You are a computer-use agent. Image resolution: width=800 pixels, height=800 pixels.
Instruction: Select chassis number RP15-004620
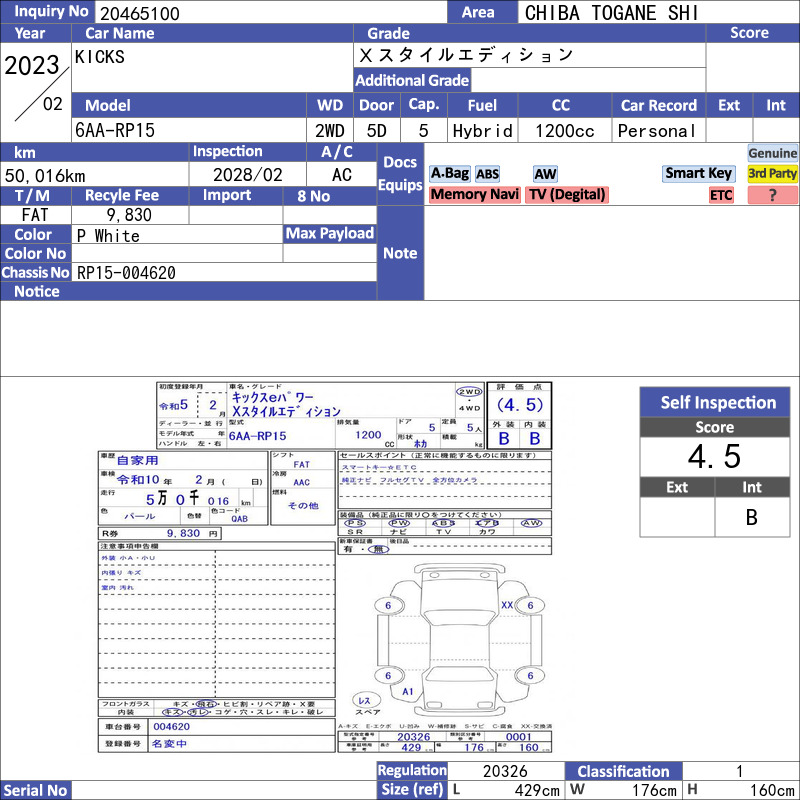pyautogui.click(x=126, y=272)
